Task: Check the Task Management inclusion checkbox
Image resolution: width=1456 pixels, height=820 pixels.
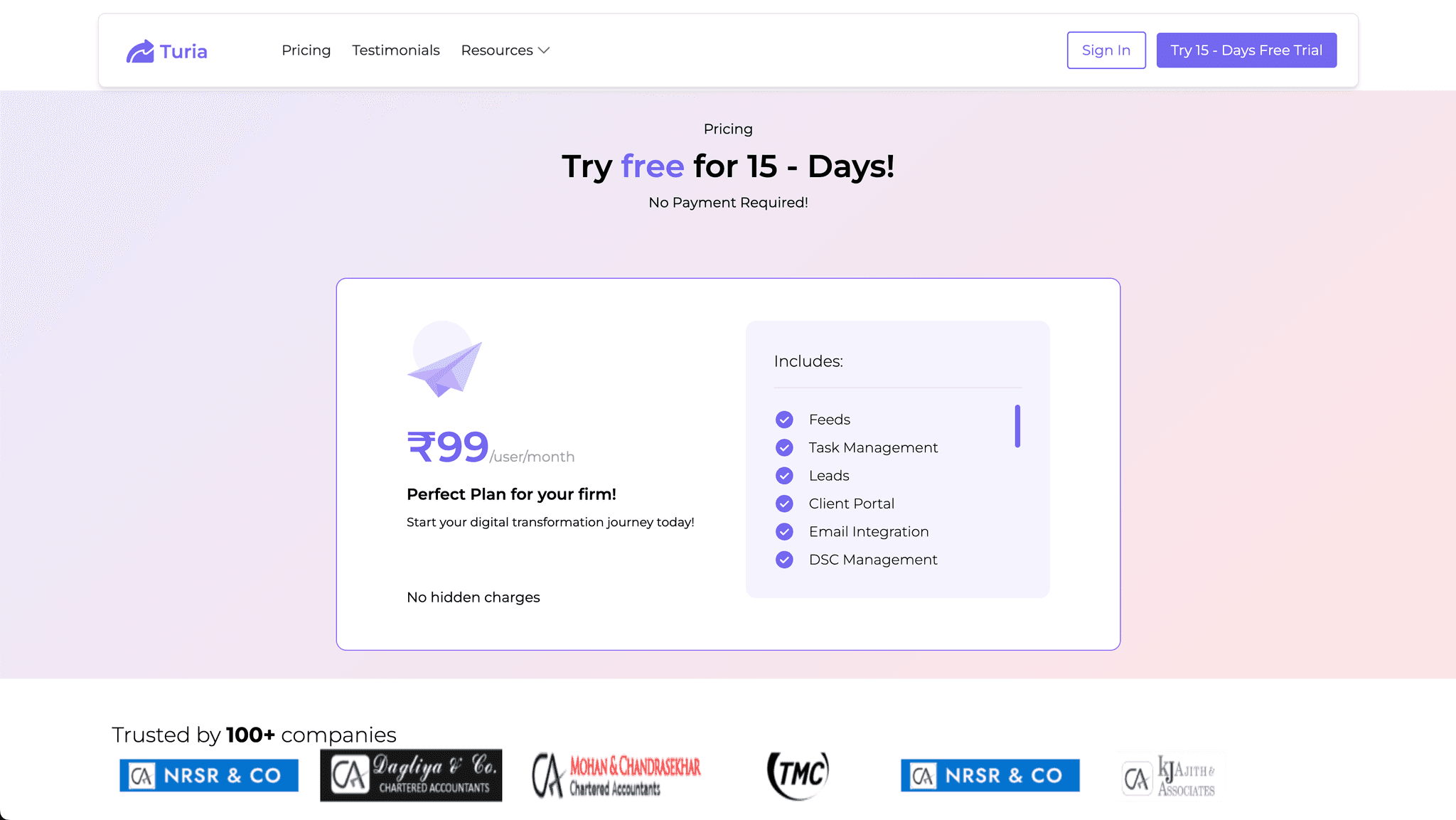Action: (x=784, y=447)
